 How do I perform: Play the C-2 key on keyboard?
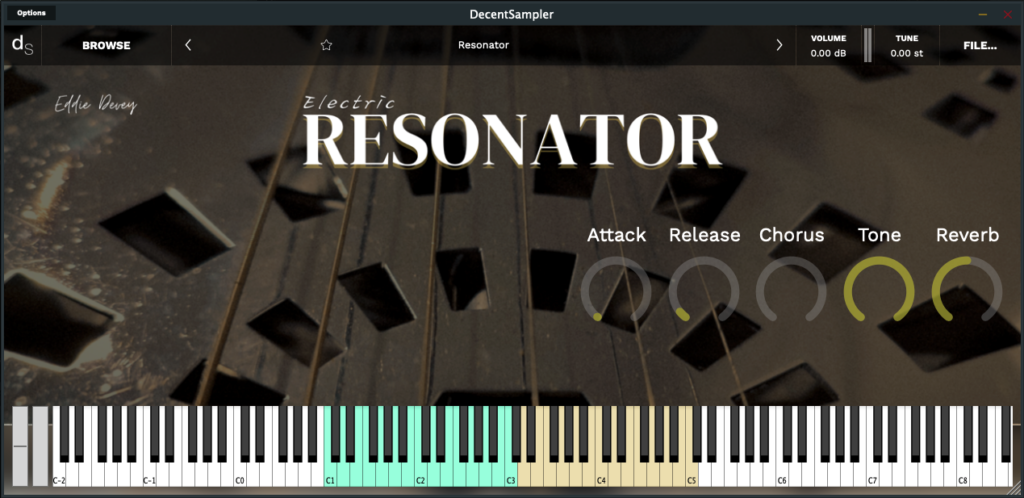tap(59, 475)
